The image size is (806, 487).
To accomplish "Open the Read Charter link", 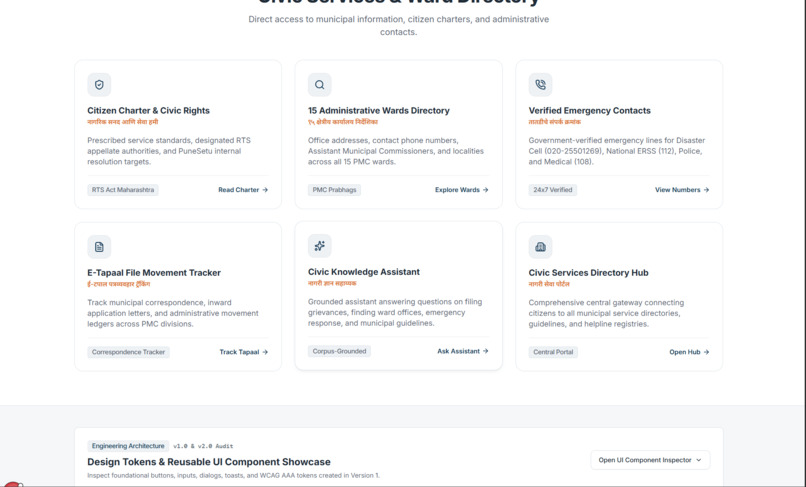I will pos(243,190).
